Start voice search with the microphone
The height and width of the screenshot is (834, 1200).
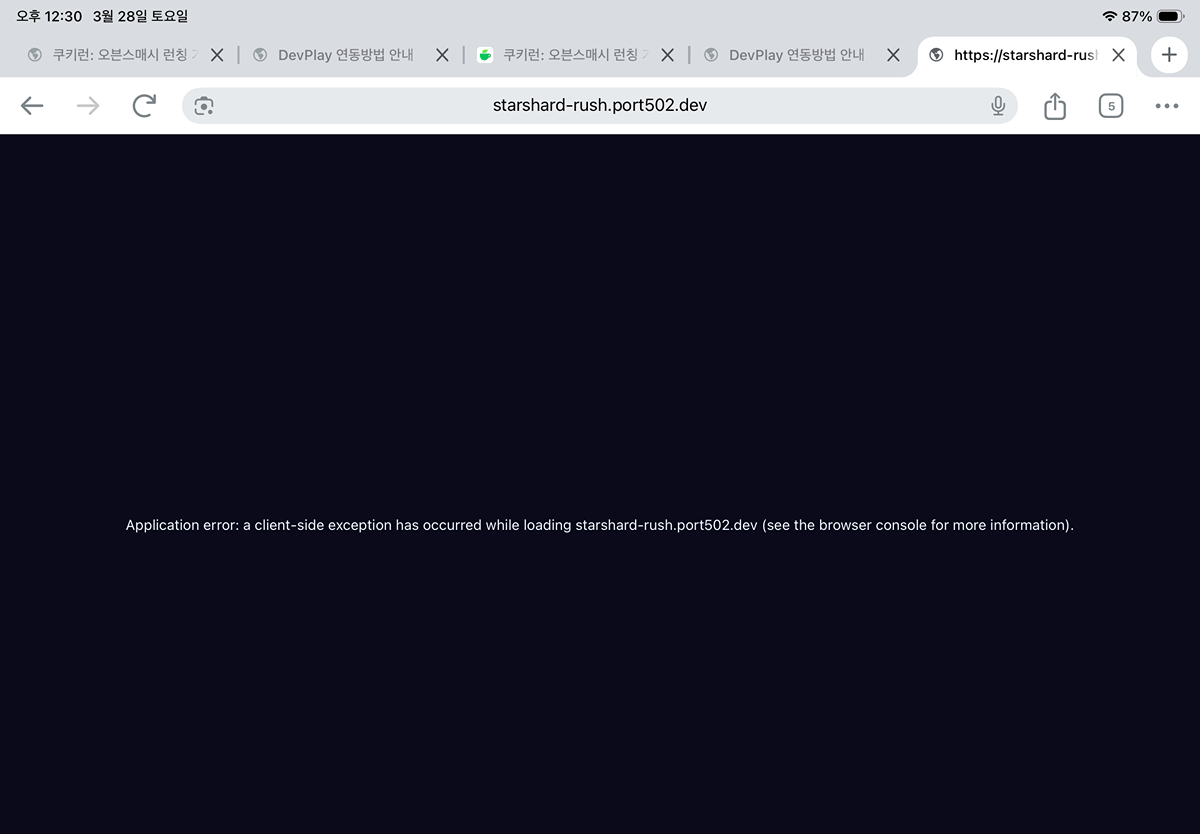[x=997, y=106]
